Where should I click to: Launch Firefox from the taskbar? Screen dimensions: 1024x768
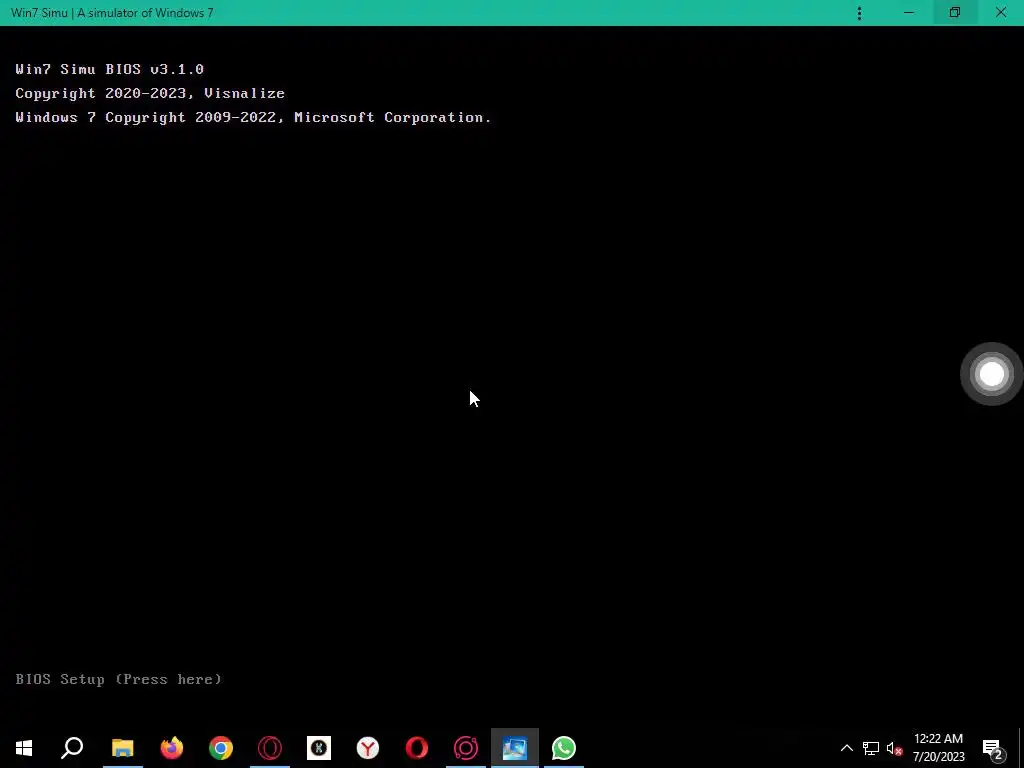[x=172, y=748]
